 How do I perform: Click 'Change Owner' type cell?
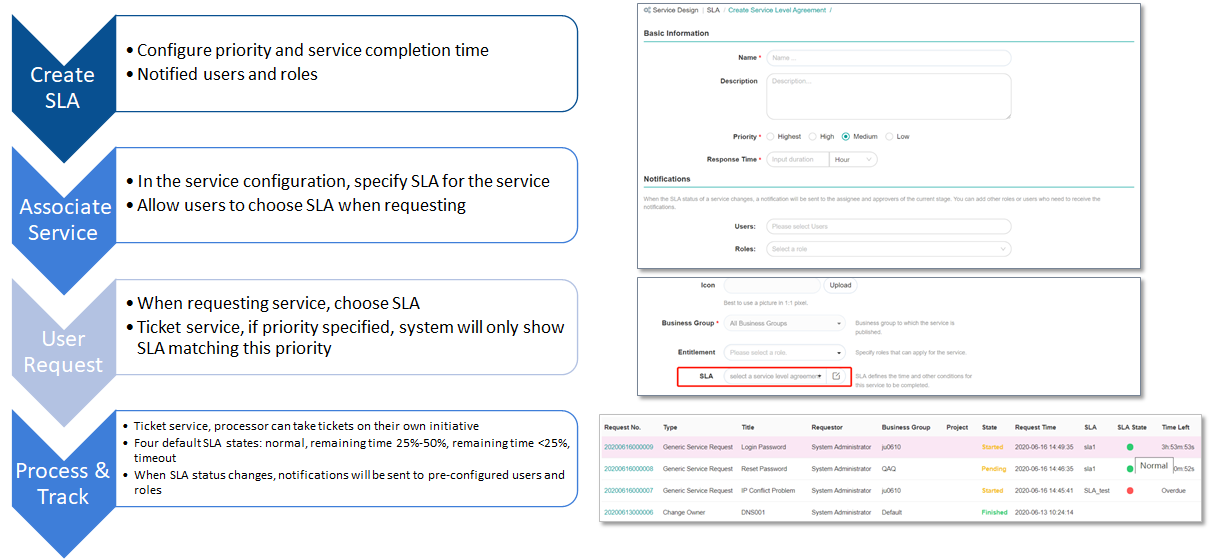(684, 512)
